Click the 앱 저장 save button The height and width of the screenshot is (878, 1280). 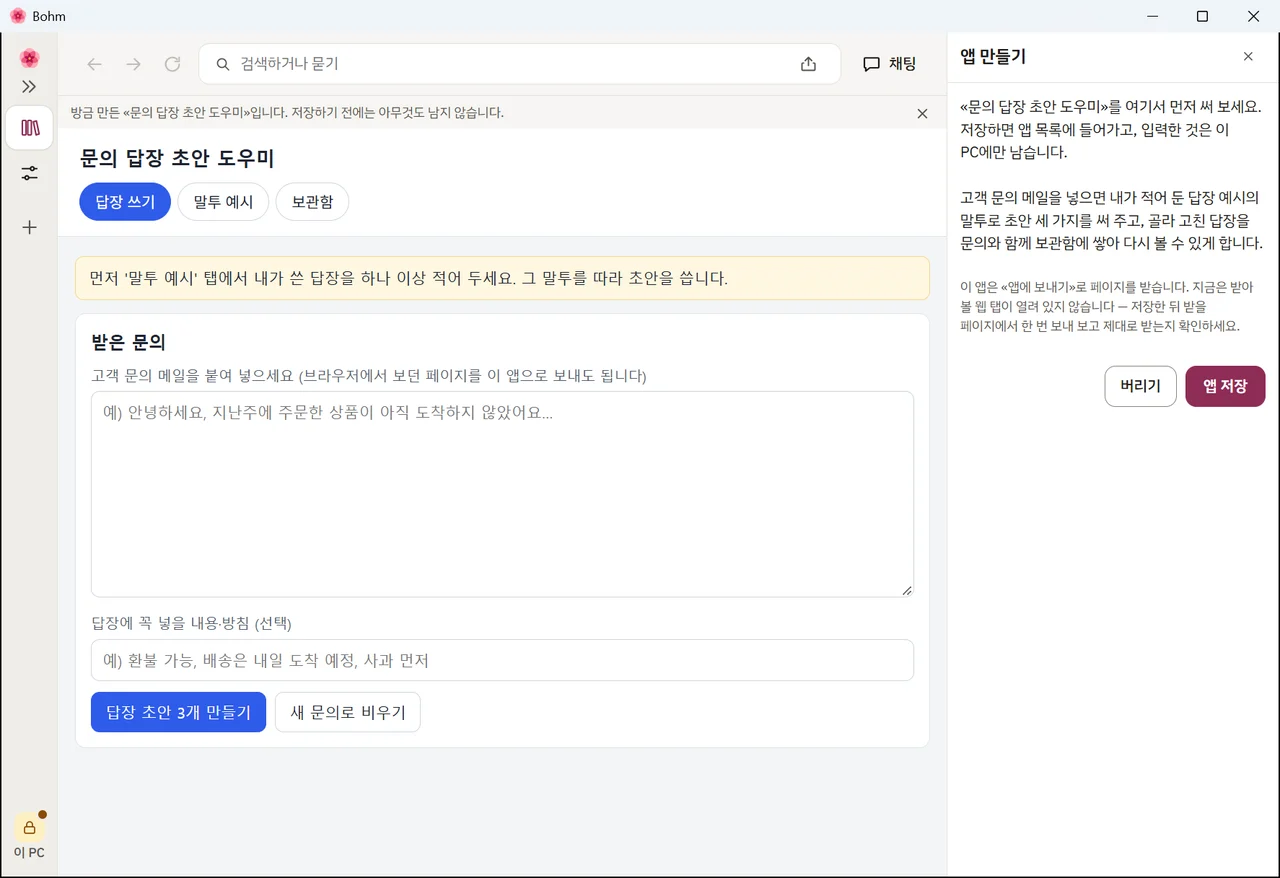(1225, 386)
